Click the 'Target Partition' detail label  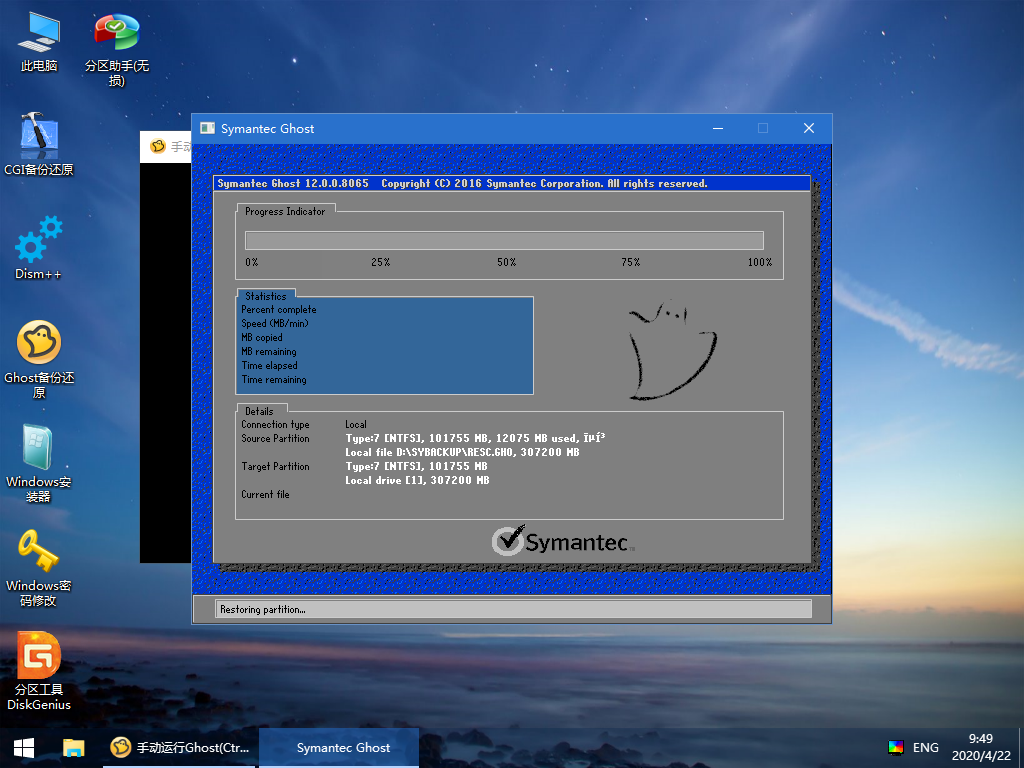pyautogui.click(x=275, y=466)
